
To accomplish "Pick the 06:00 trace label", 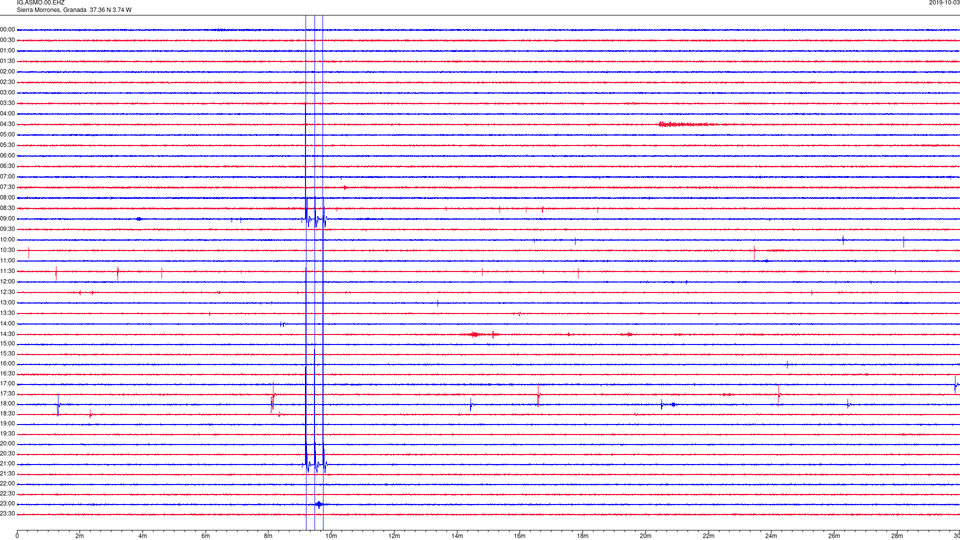I will point(8,156).
